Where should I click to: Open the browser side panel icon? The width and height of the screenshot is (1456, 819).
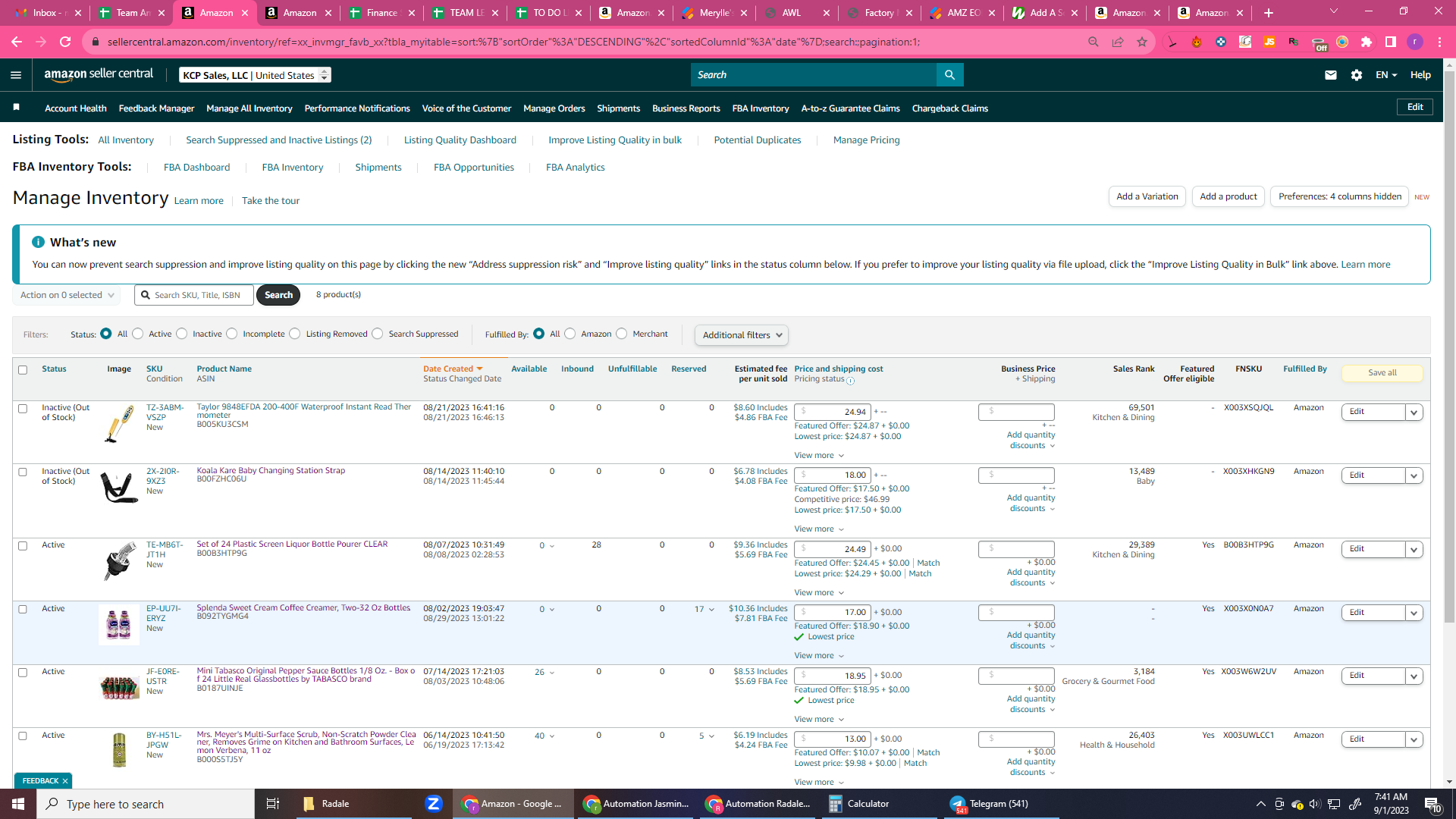click(x=1391, y=42)
